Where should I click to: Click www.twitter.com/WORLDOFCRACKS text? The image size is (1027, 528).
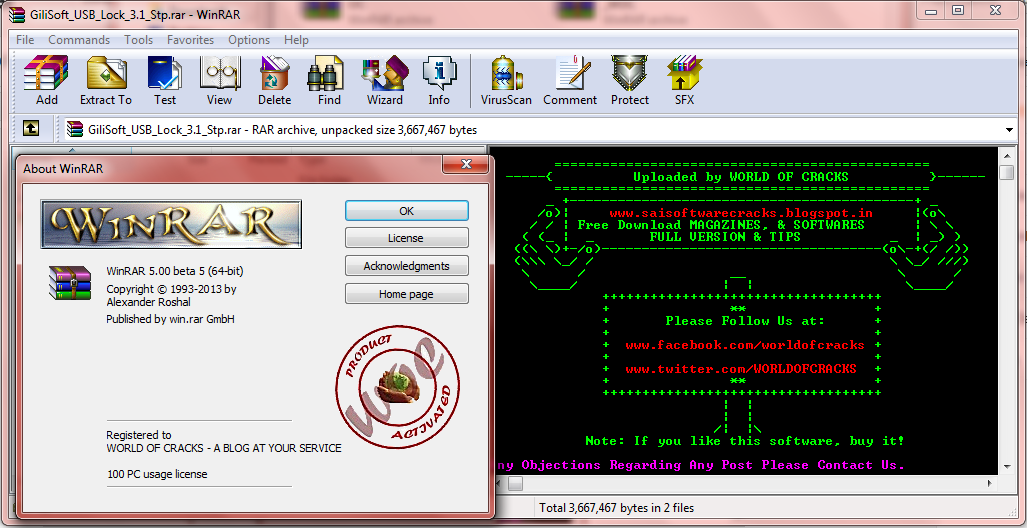pos(741,369)
